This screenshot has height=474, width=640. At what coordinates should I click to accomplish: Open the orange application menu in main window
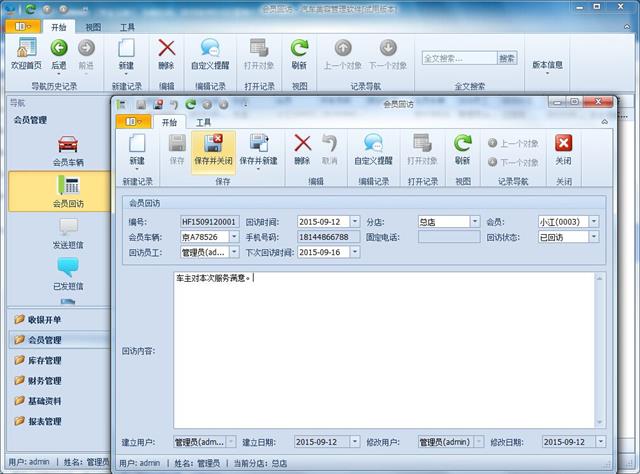(23, 27)
